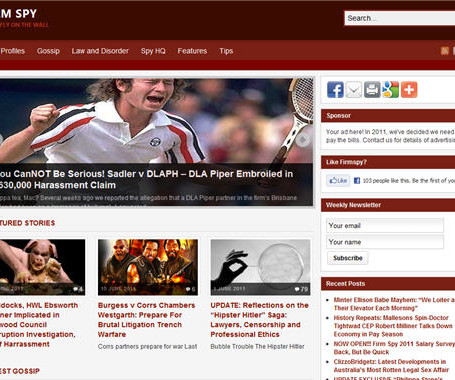The width and height of the screenshot is (455, 380).
Task: Open the Spy HQ menu item
Action: pos(153,51)
